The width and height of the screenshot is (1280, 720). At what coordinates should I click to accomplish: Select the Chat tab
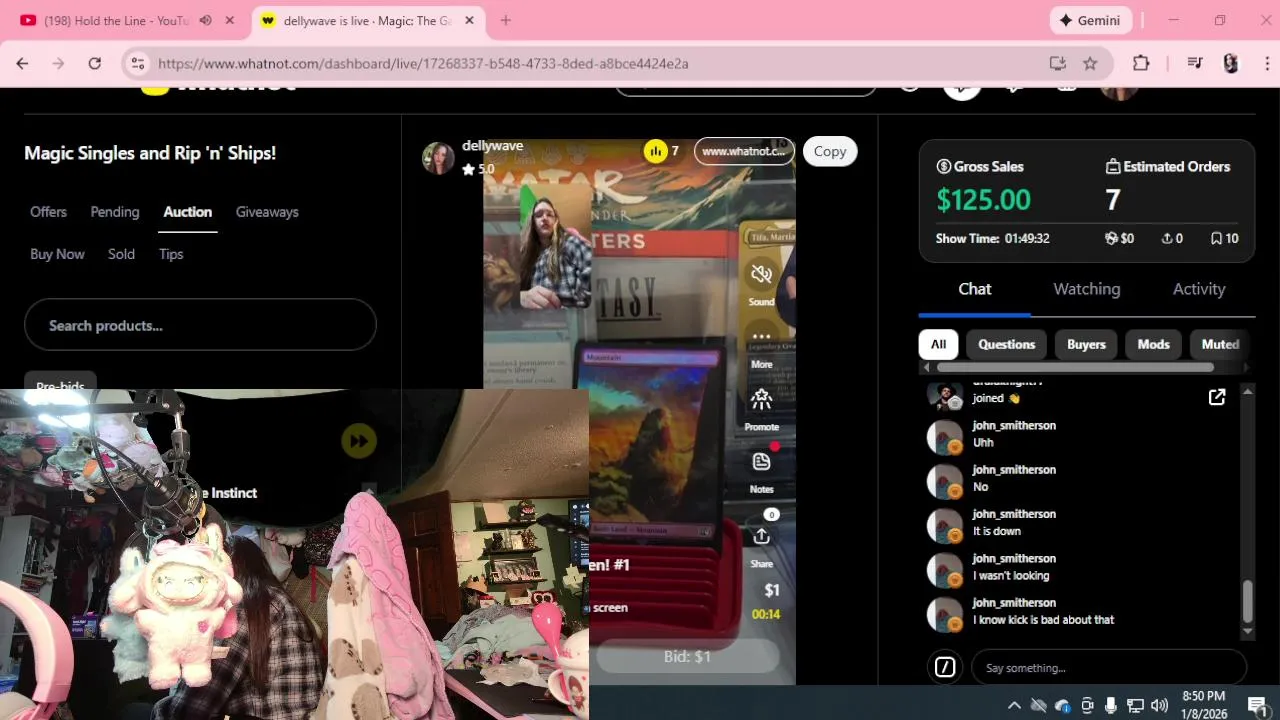(x=975, y=289)
